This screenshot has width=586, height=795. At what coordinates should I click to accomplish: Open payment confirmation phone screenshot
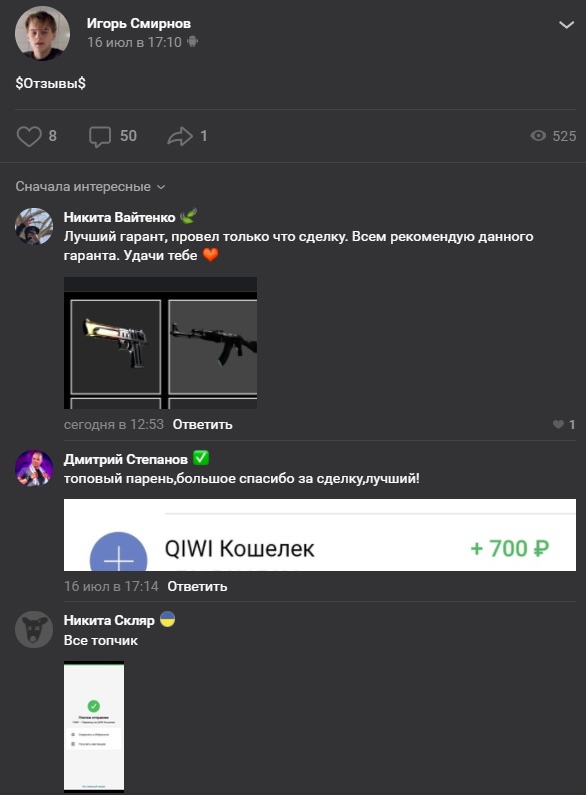pos(94,727)
